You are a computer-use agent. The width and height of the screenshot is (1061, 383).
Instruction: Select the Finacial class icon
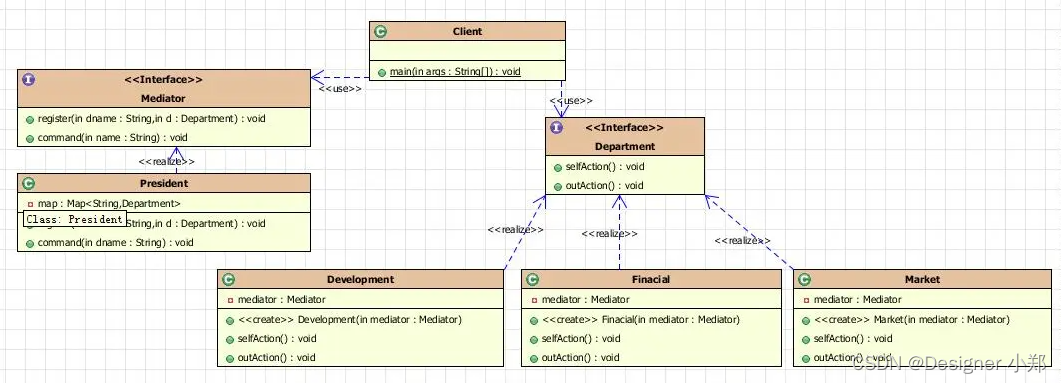533,279
